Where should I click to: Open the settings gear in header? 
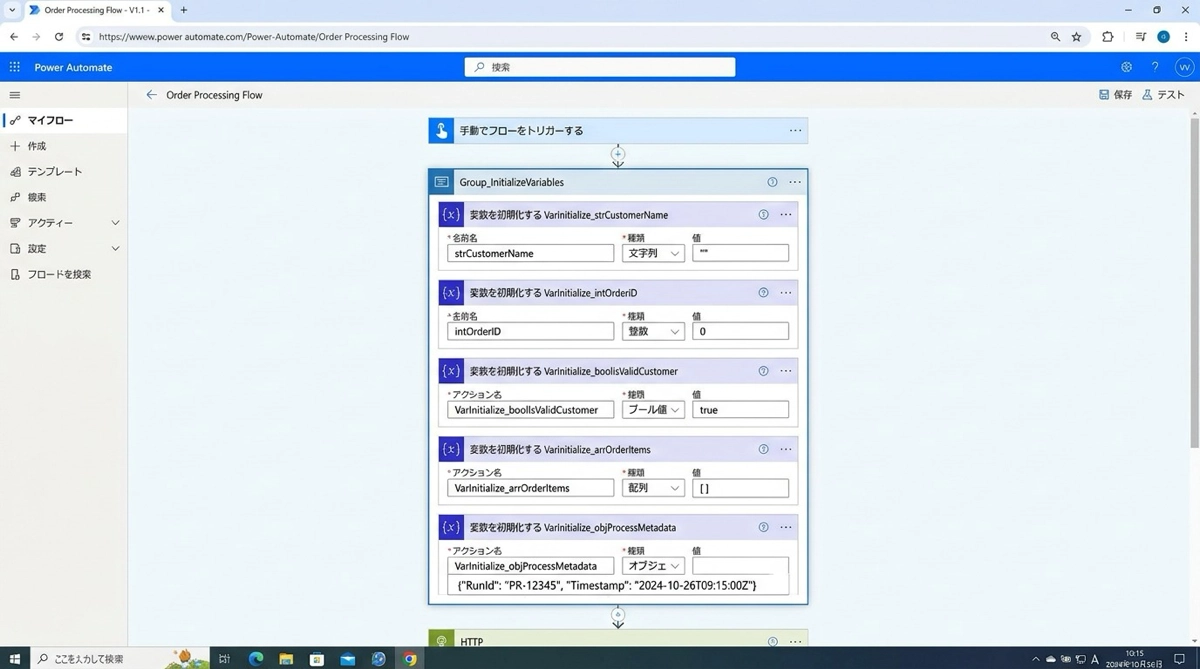click(x=1126, y=67)
